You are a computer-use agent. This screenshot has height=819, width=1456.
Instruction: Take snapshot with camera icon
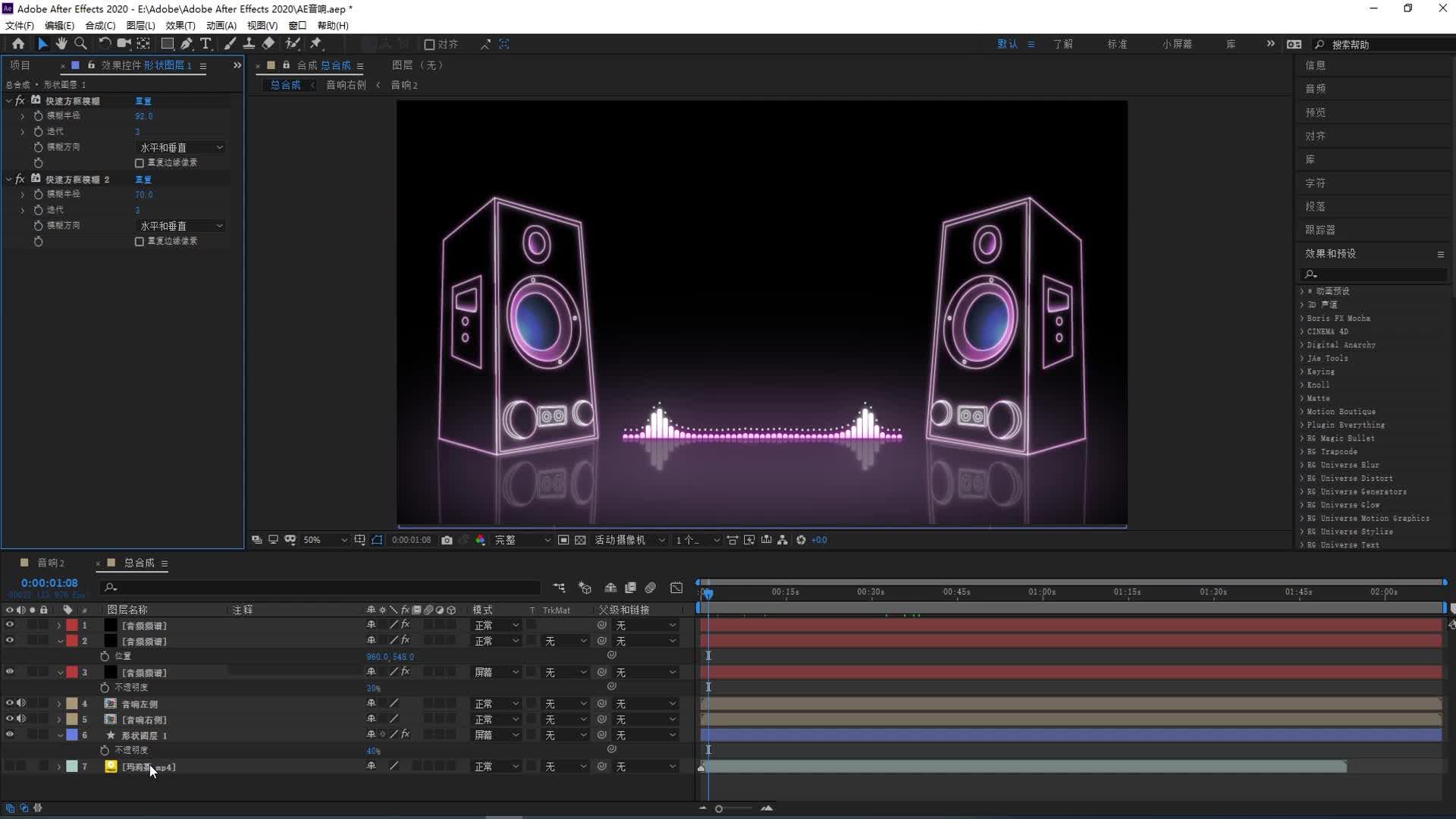(x=447, y=540)
